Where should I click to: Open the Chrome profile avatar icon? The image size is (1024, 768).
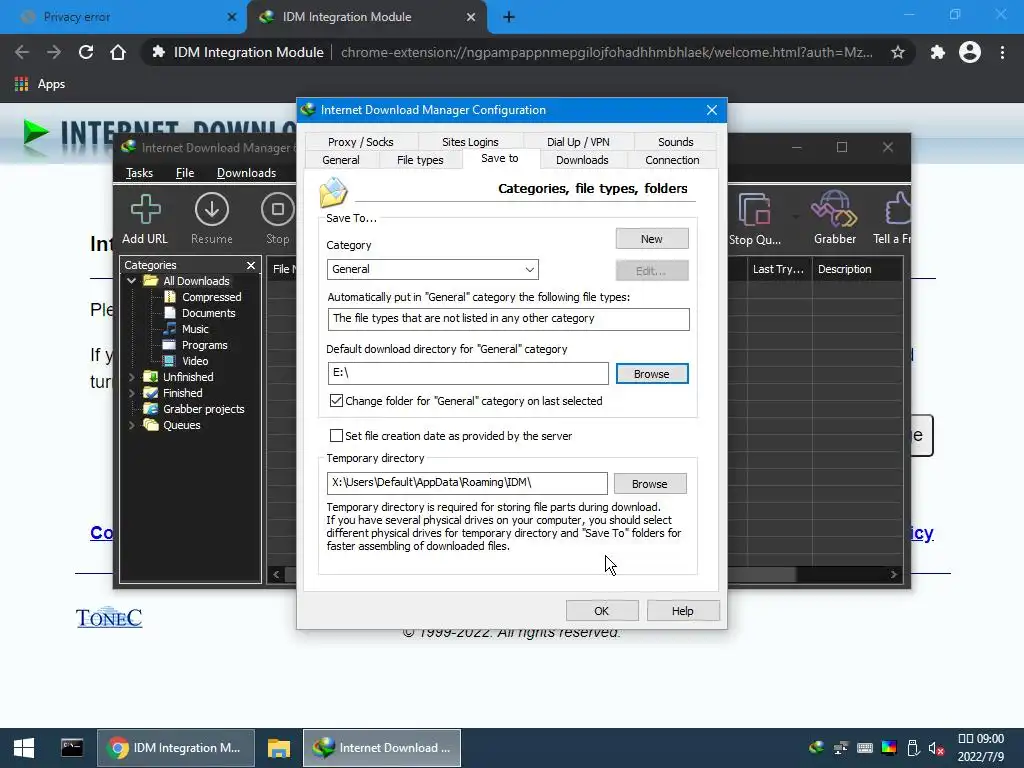point(970,52)
